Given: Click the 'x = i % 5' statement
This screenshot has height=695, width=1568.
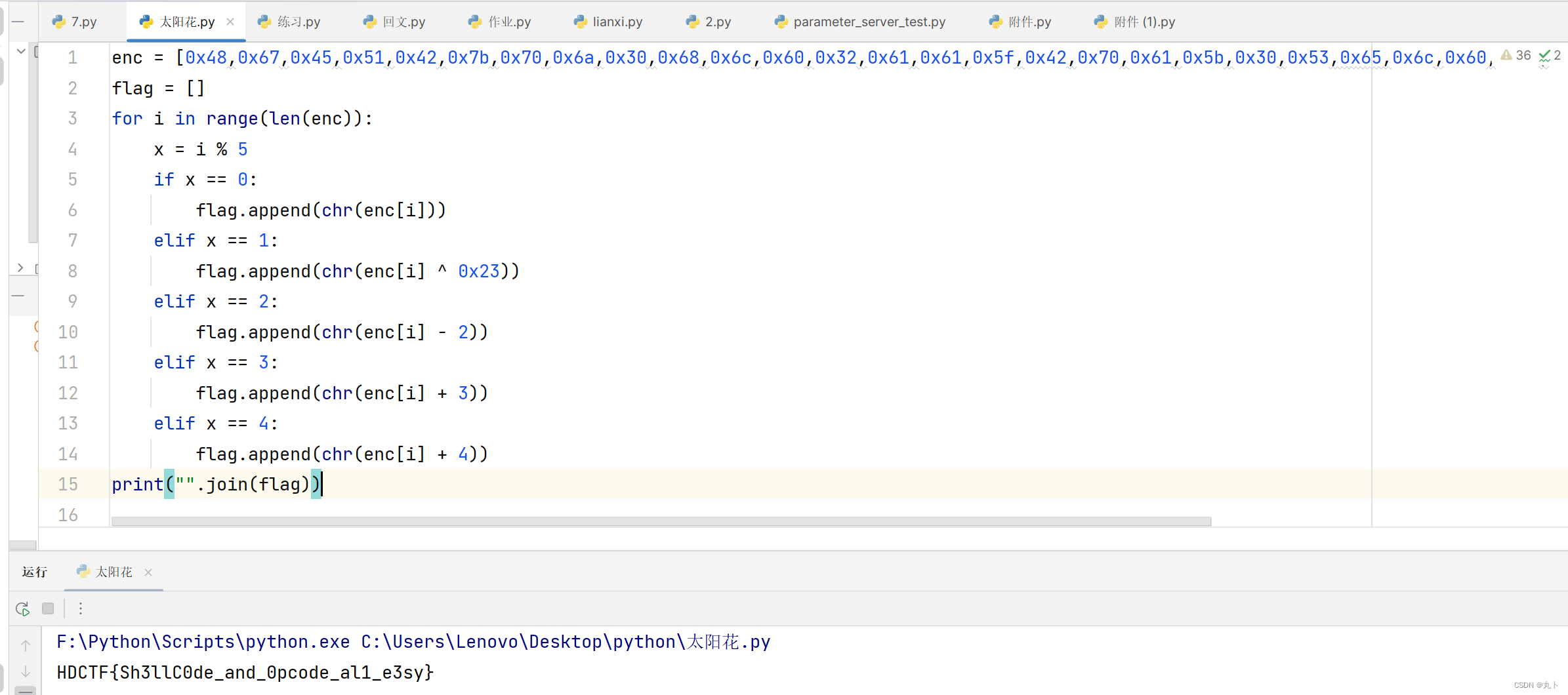Looking at the screenshot, I should coord(201,149).
